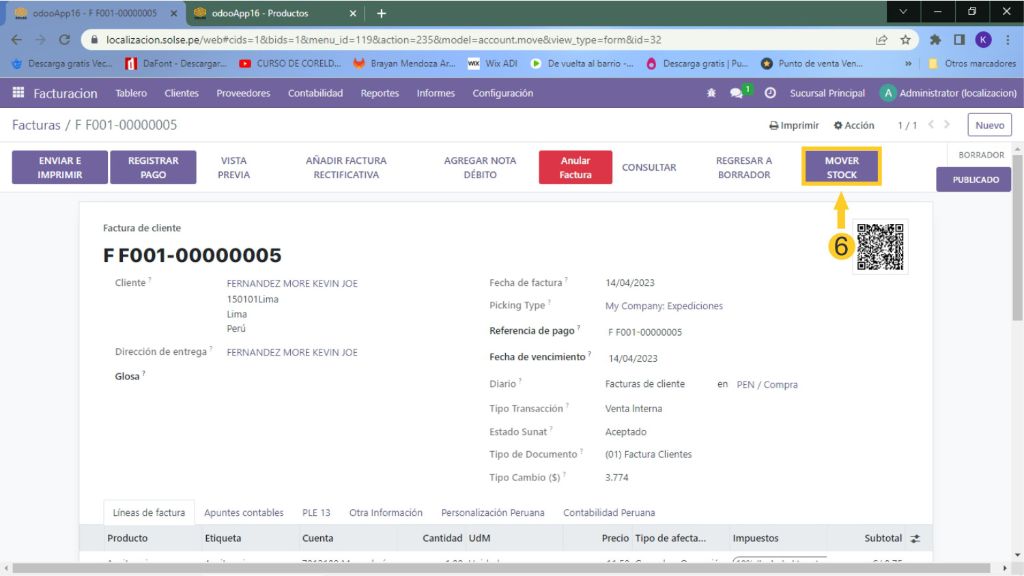Image resolution: width=1024 pixels, height=576 pixels.
Task: Open the Sucursal Principal company switcher
Action: click(827, 93)
